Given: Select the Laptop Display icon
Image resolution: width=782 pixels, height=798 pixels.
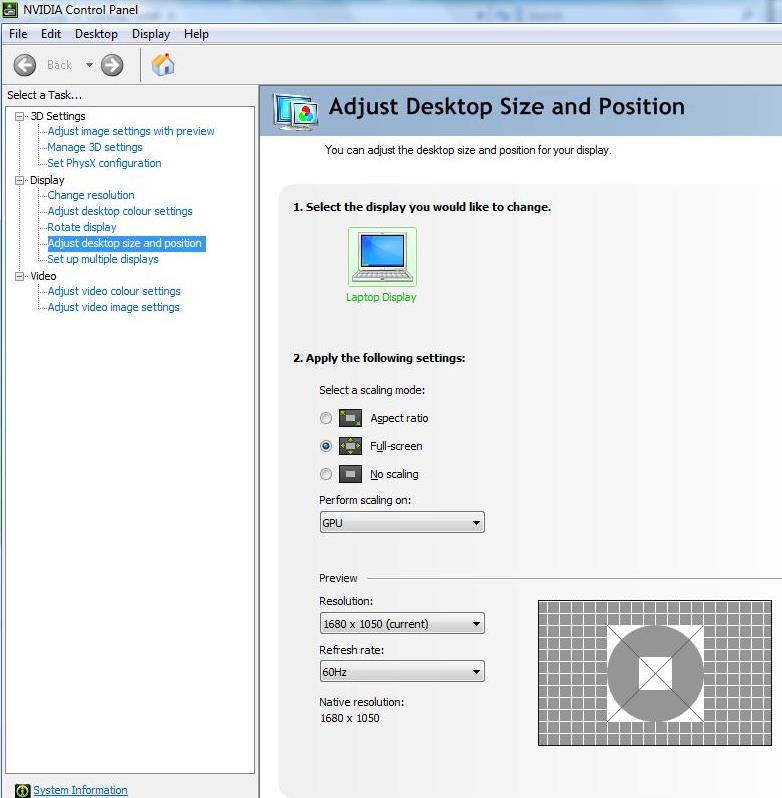Looking at the screenshot, I should coord(382,257).
